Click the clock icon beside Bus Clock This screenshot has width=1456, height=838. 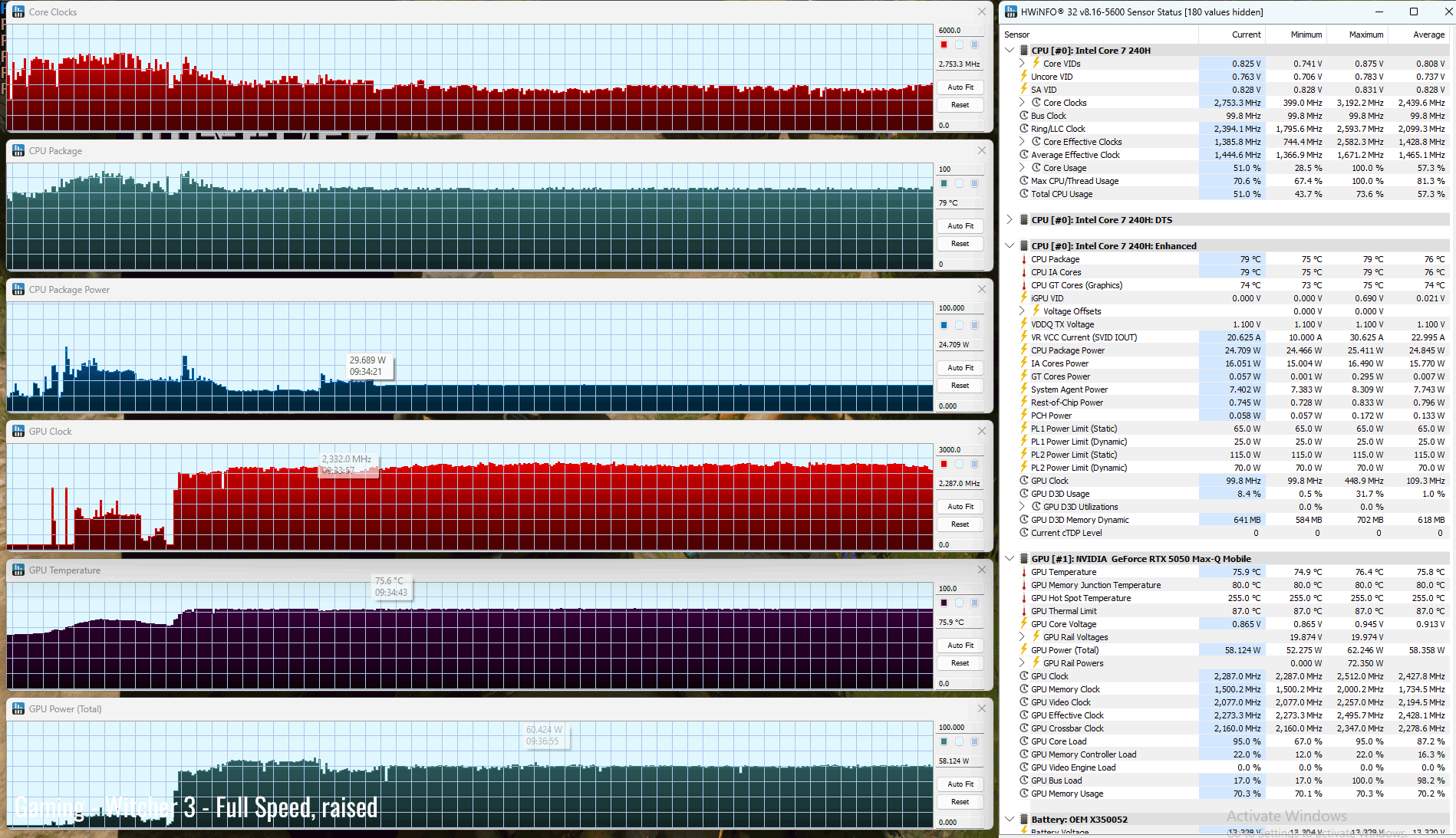tap(1023, 116)
